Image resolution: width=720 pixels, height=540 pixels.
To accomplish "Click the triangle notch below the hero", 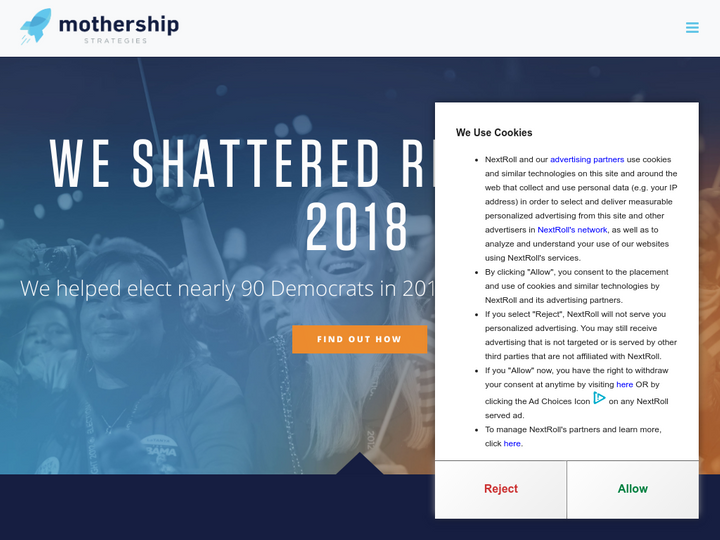I will [359, 464].
